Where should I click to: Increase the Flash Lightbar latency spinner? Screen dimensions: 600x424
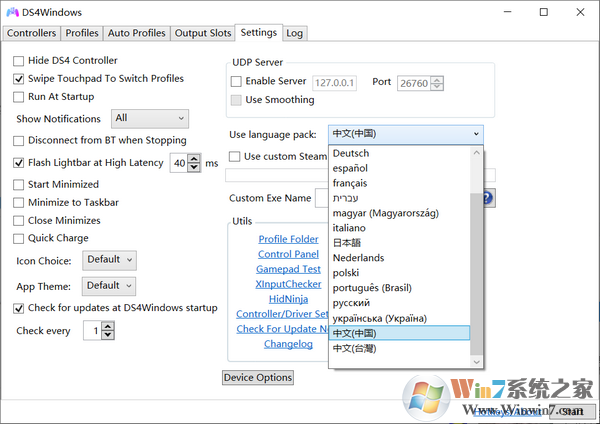(194, 158)
